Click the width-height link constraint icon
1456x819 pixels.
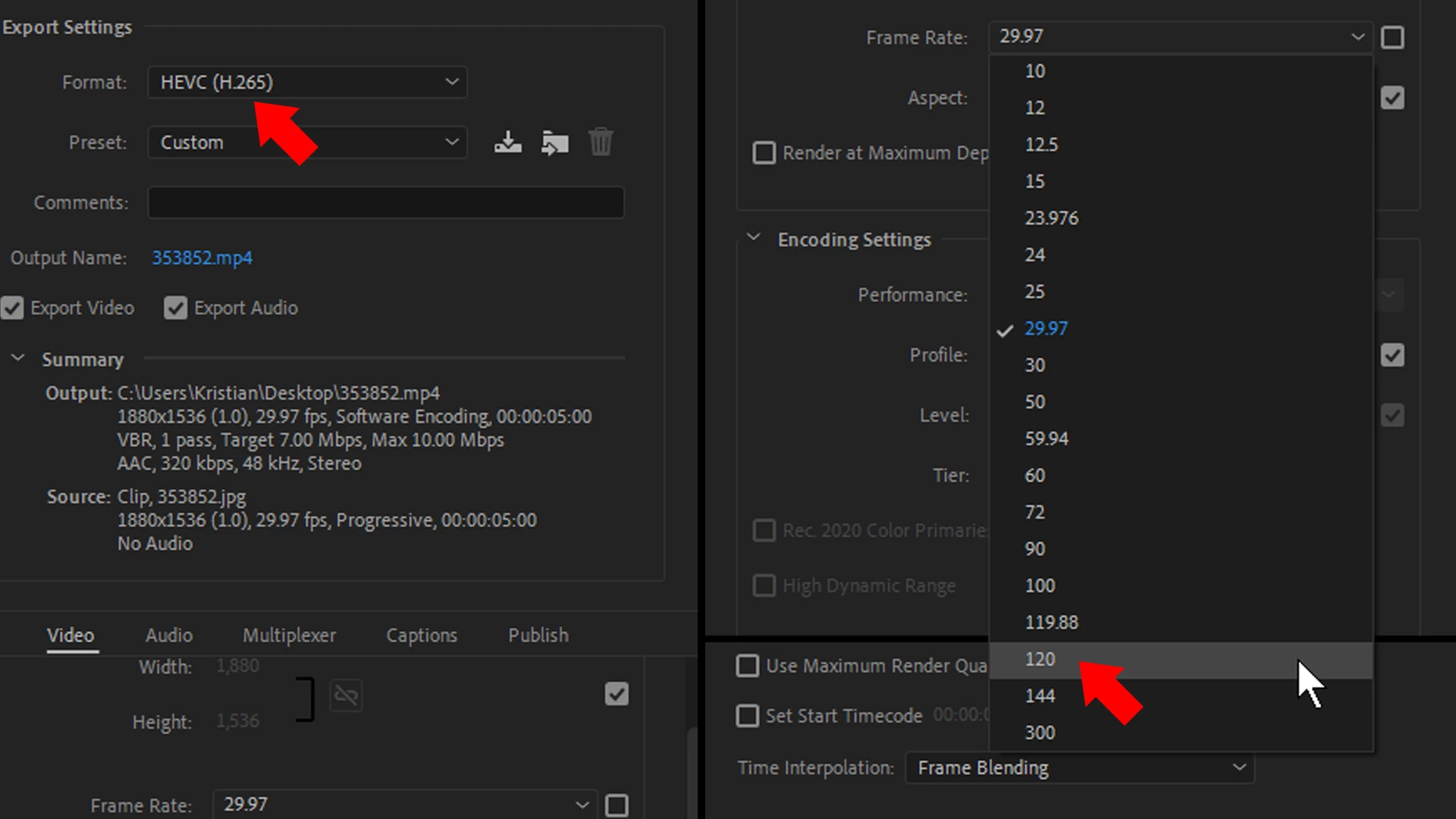pos(346,695)
